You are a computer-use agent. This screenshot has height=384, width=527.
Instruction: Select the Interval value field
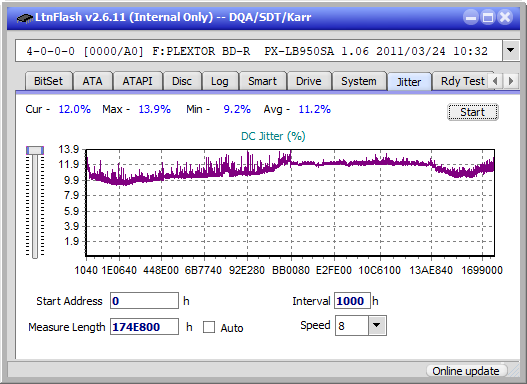click(x=352, y=301)
